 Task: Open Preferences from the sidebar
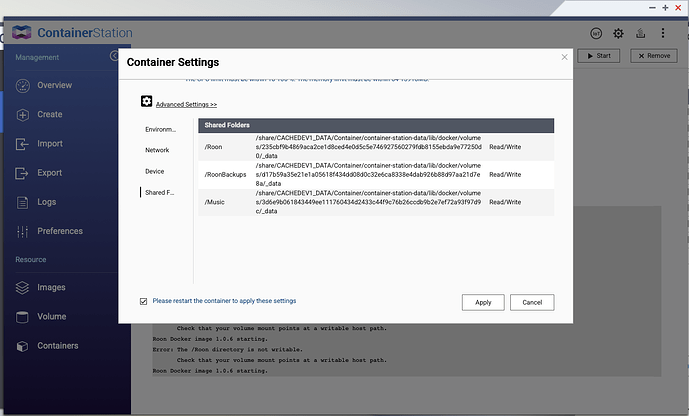pyautogui.click(x=60, y=231)
